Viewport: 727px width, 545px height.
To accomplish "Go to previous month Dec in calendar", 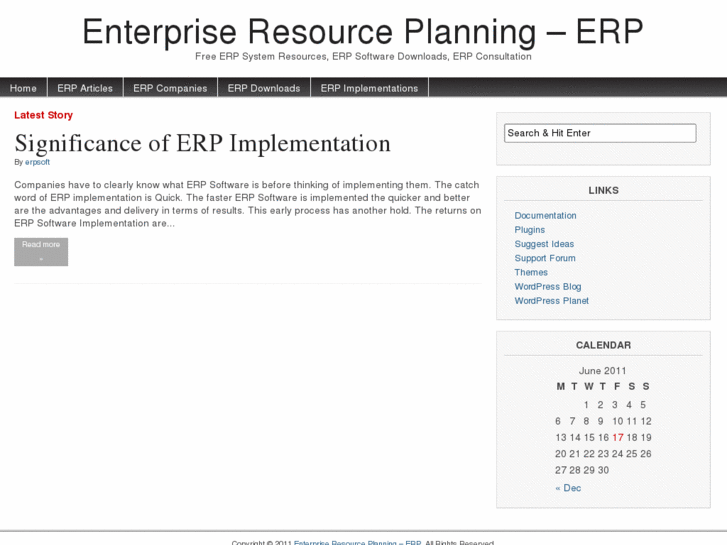I will tap(568, 488).
